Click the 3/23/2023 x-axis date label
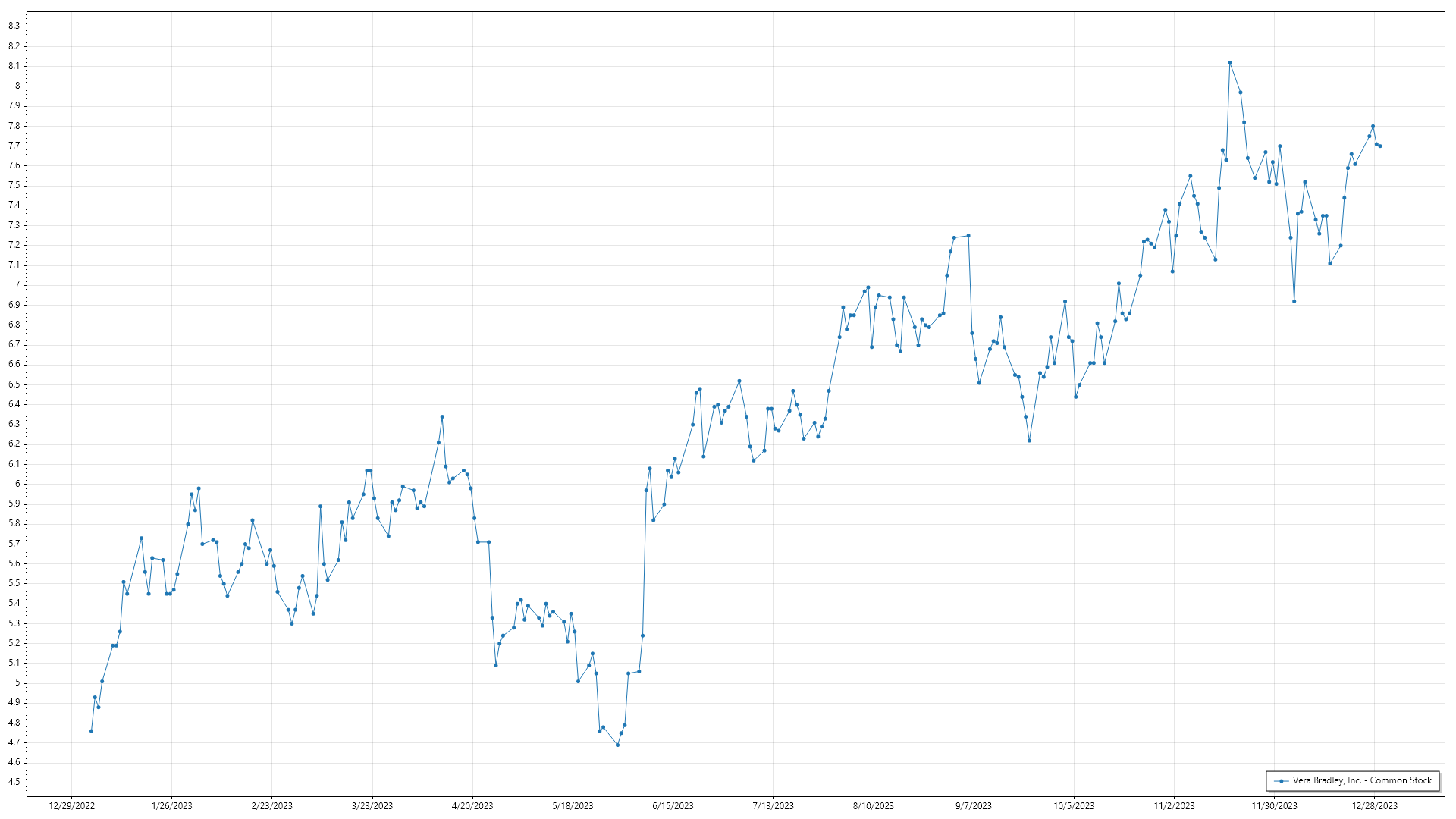This screenshot has height=819, width=1456. [372, 806]
